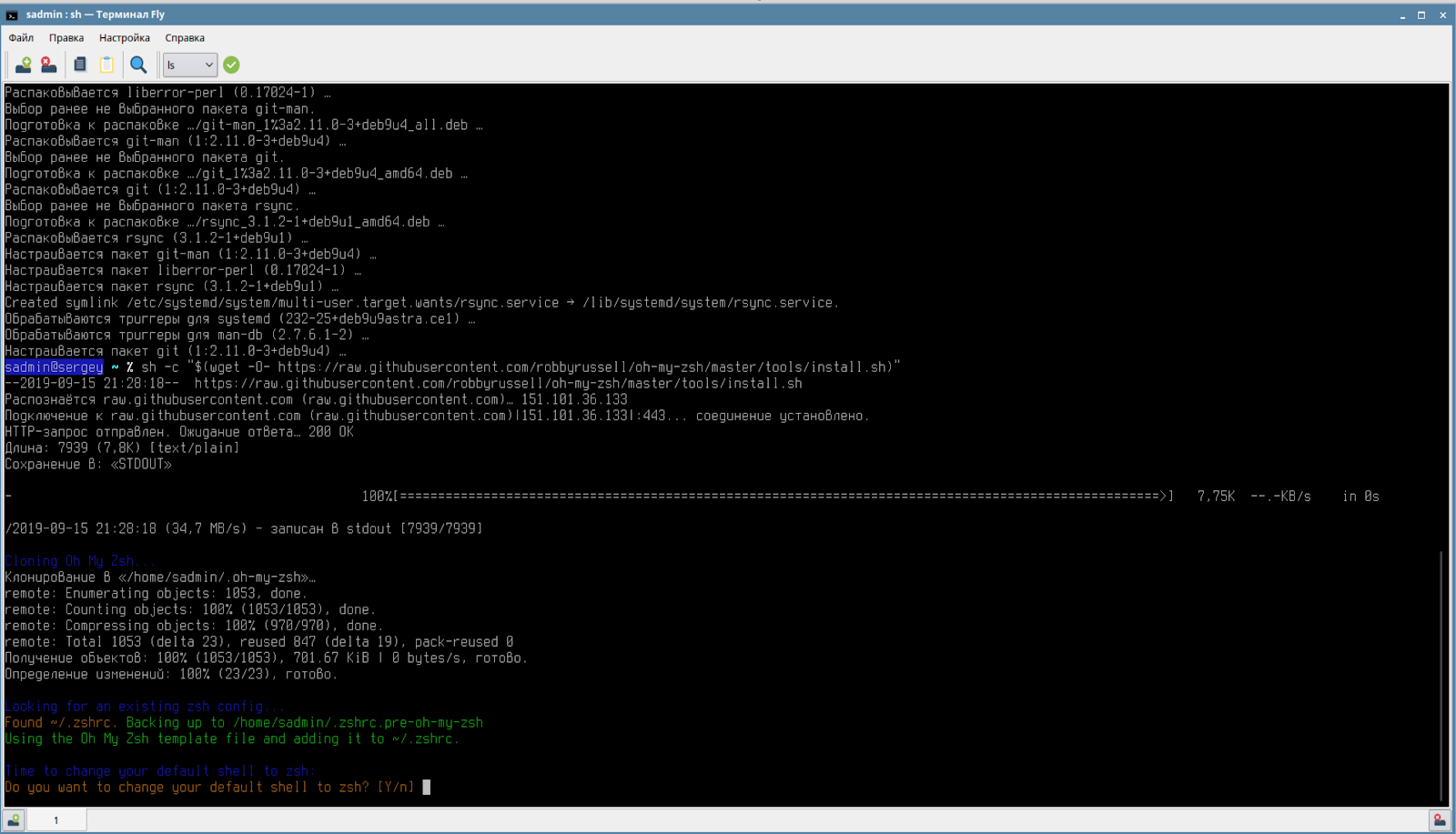1456x834 pixels.
Task: Open the Правка menu
Action: [66, 38]
